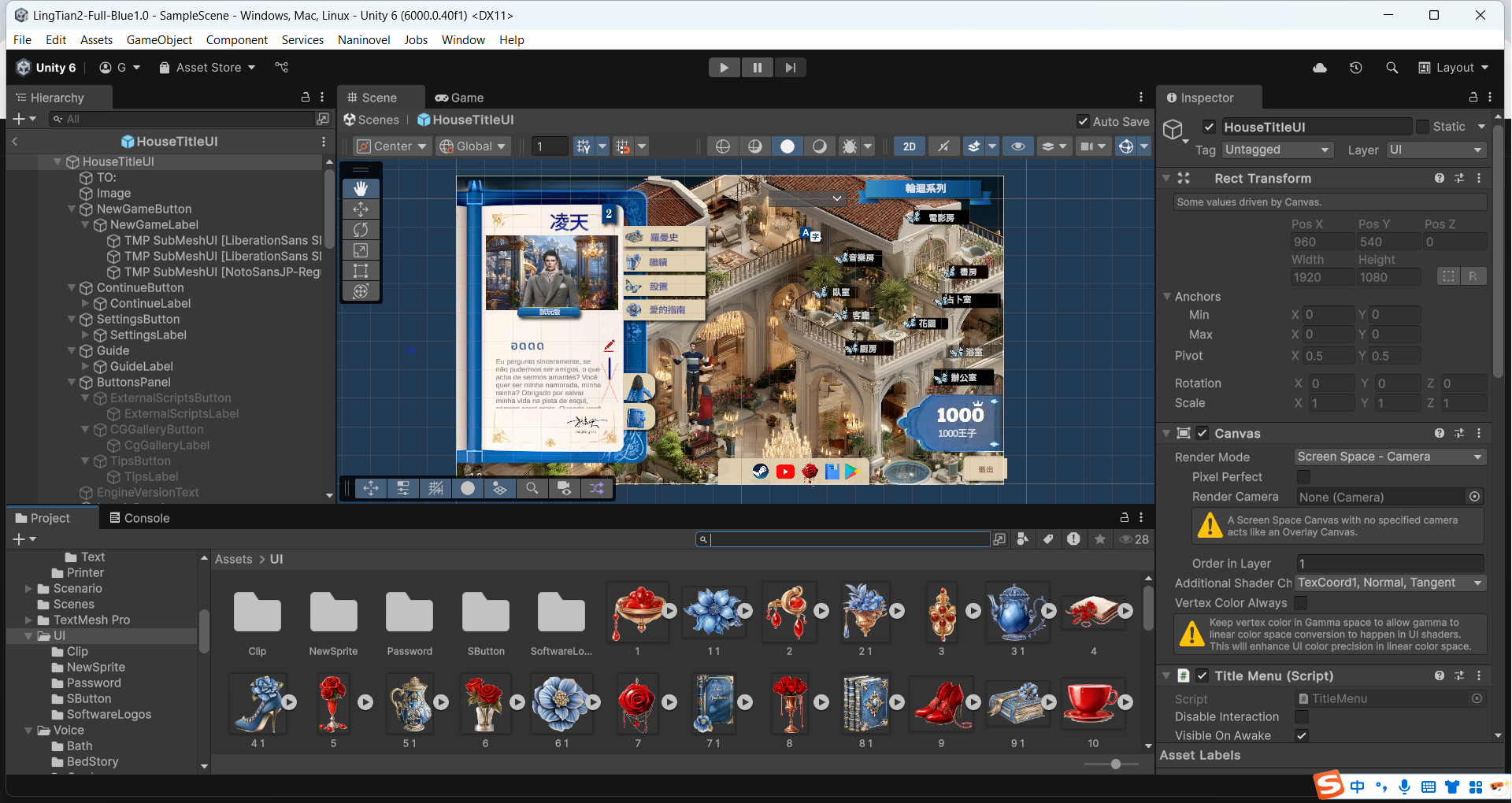Toggle the Auto Save checkbox

point(1084,121)
